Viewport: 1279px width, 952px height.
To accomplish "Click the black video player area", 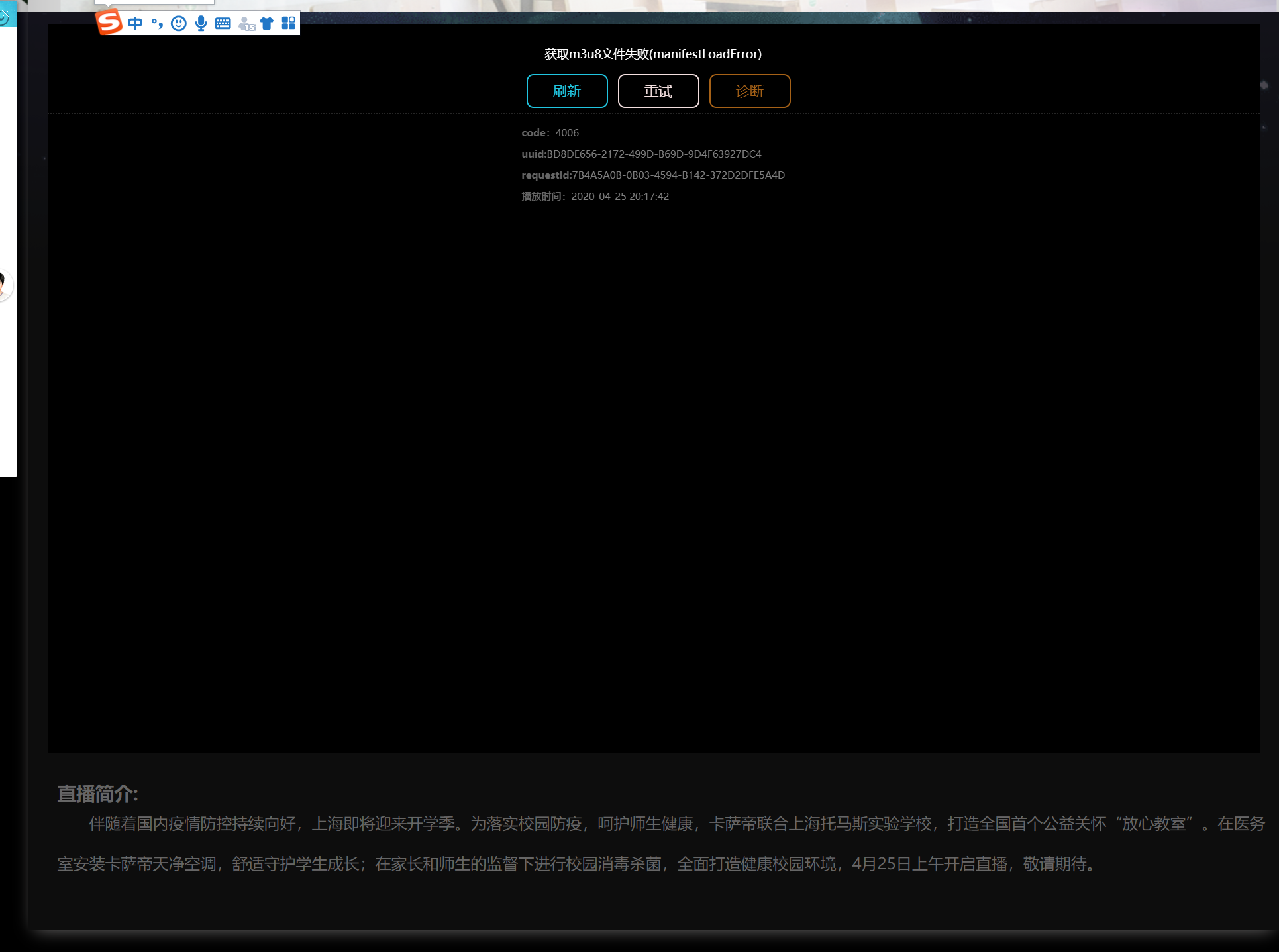I will pos(652,463).
